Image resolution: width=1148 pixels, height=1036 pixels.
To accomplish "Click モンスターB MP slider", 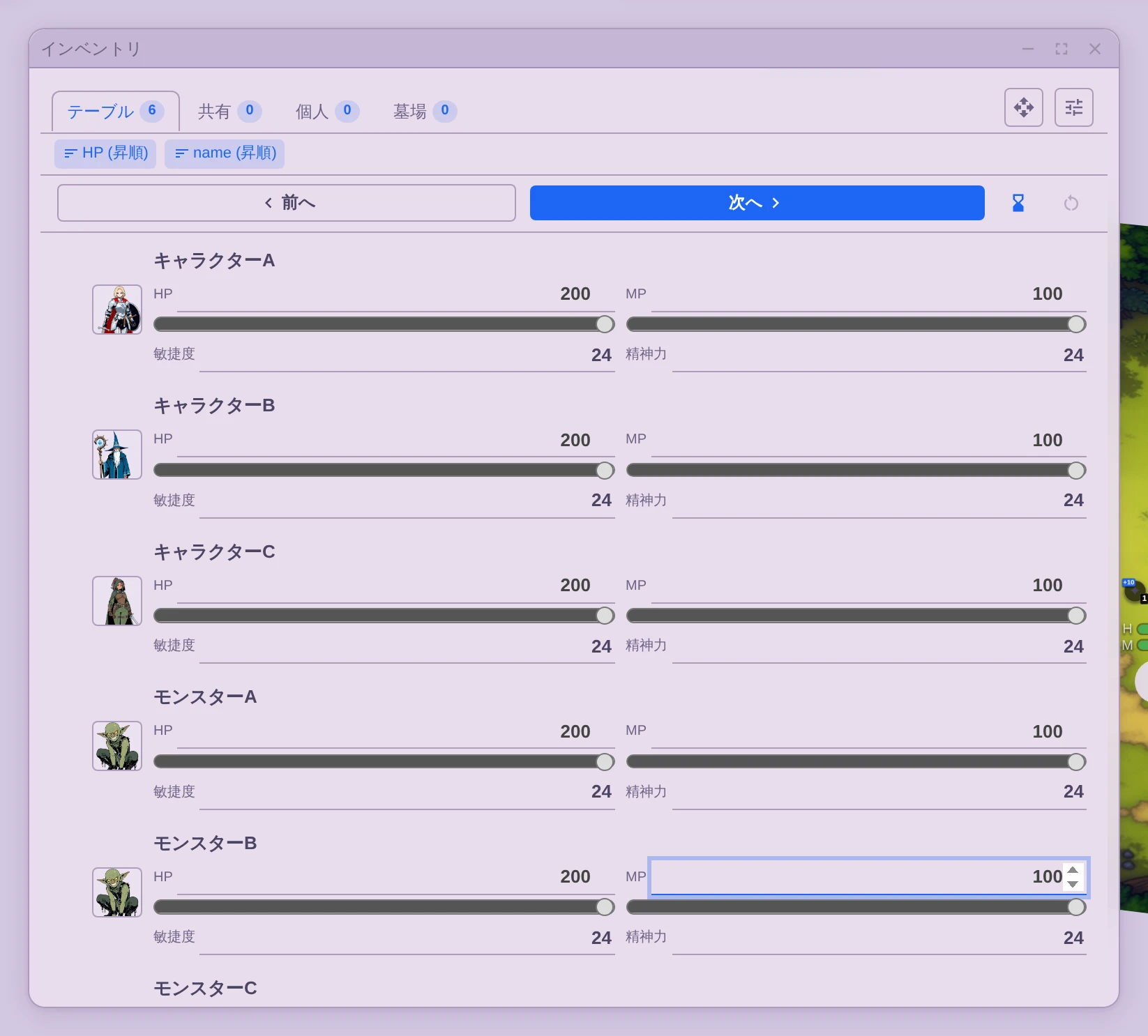I will coord(856,907).
